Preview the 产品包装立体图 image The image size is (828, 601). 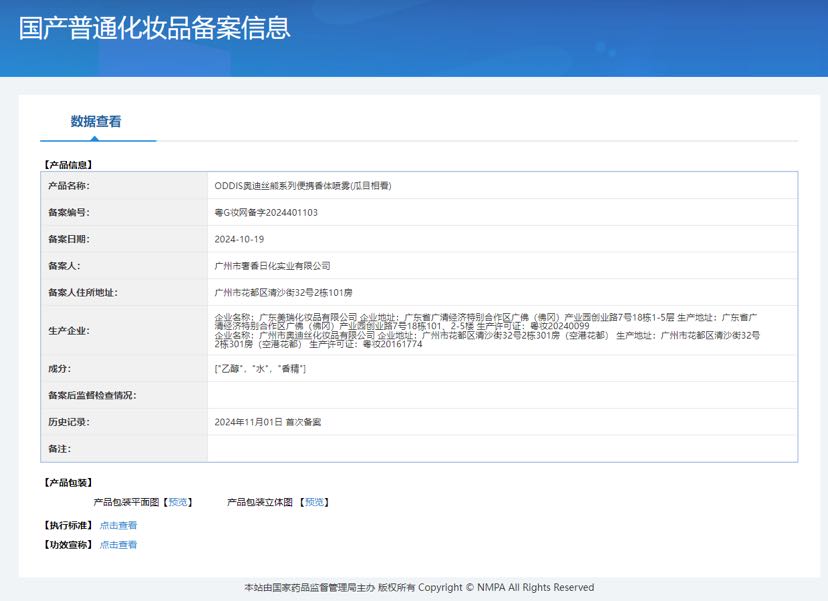point(315,502)
